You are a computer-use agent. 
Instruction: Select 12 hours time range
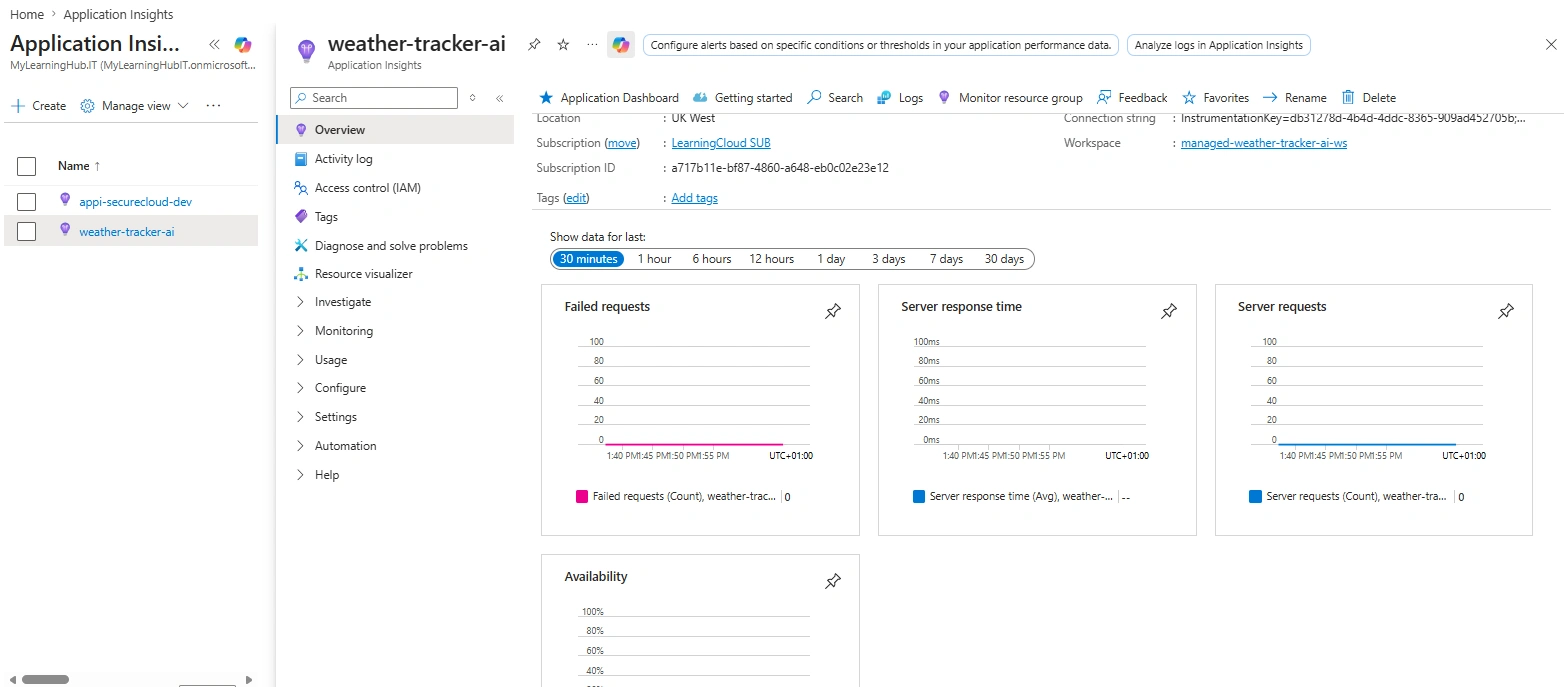(772, 259)
